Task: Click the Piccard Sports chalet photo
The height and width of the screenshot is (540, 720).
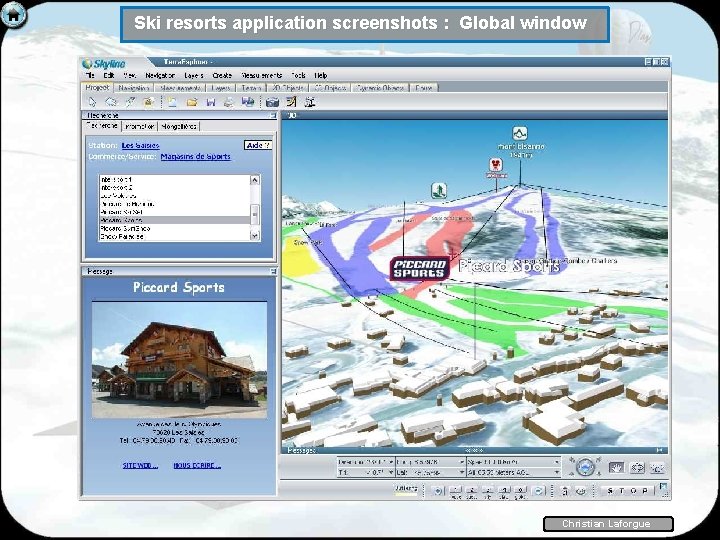Action: click(x=179, y=360)
